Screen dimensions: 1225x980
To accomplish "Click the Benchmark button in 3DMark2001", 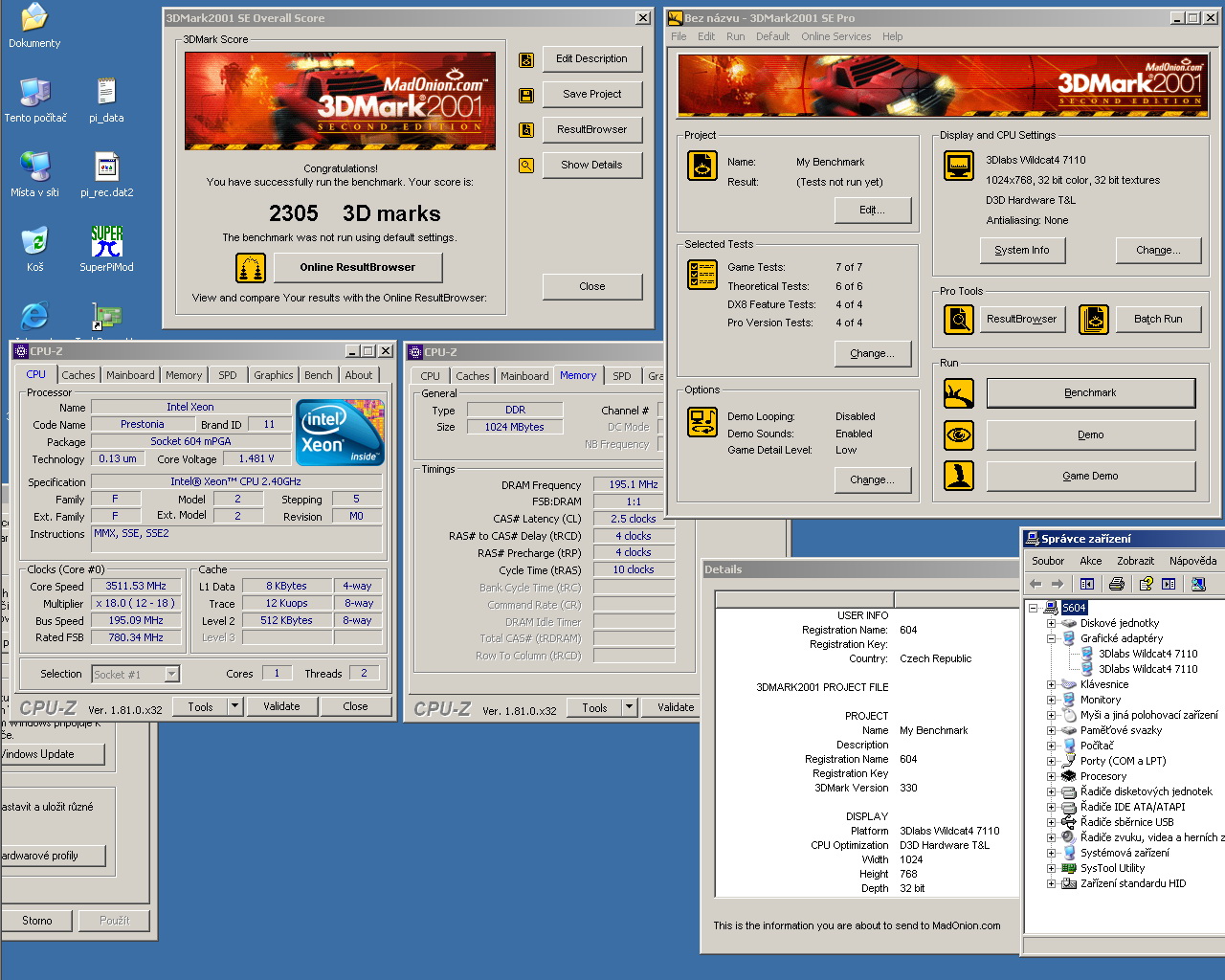I will (x=1090, y=392).
